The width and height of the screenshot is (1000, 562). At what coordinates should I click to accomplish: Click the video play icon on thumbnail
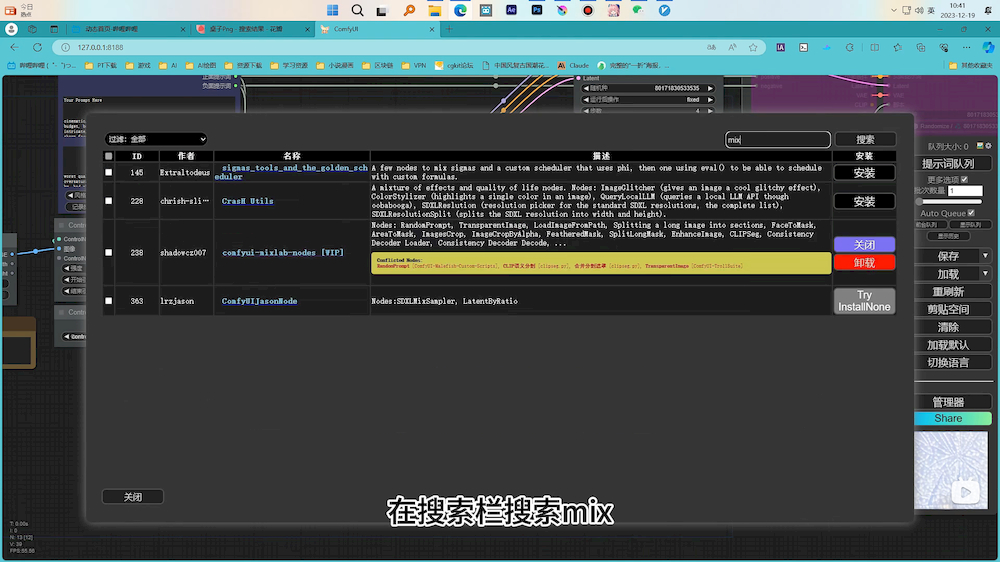pyautogui.click(x=965, y=491)
